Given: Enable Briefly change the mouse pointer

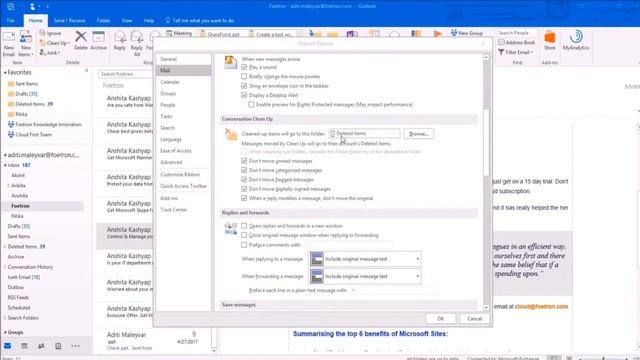Looking at the screenshot, I should click(x=244, y=76).
